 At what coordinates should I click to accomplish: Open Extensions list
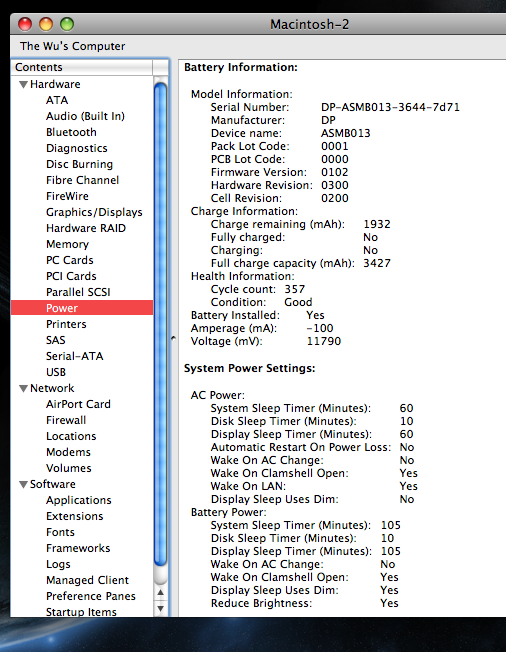(x=74, y=516)
